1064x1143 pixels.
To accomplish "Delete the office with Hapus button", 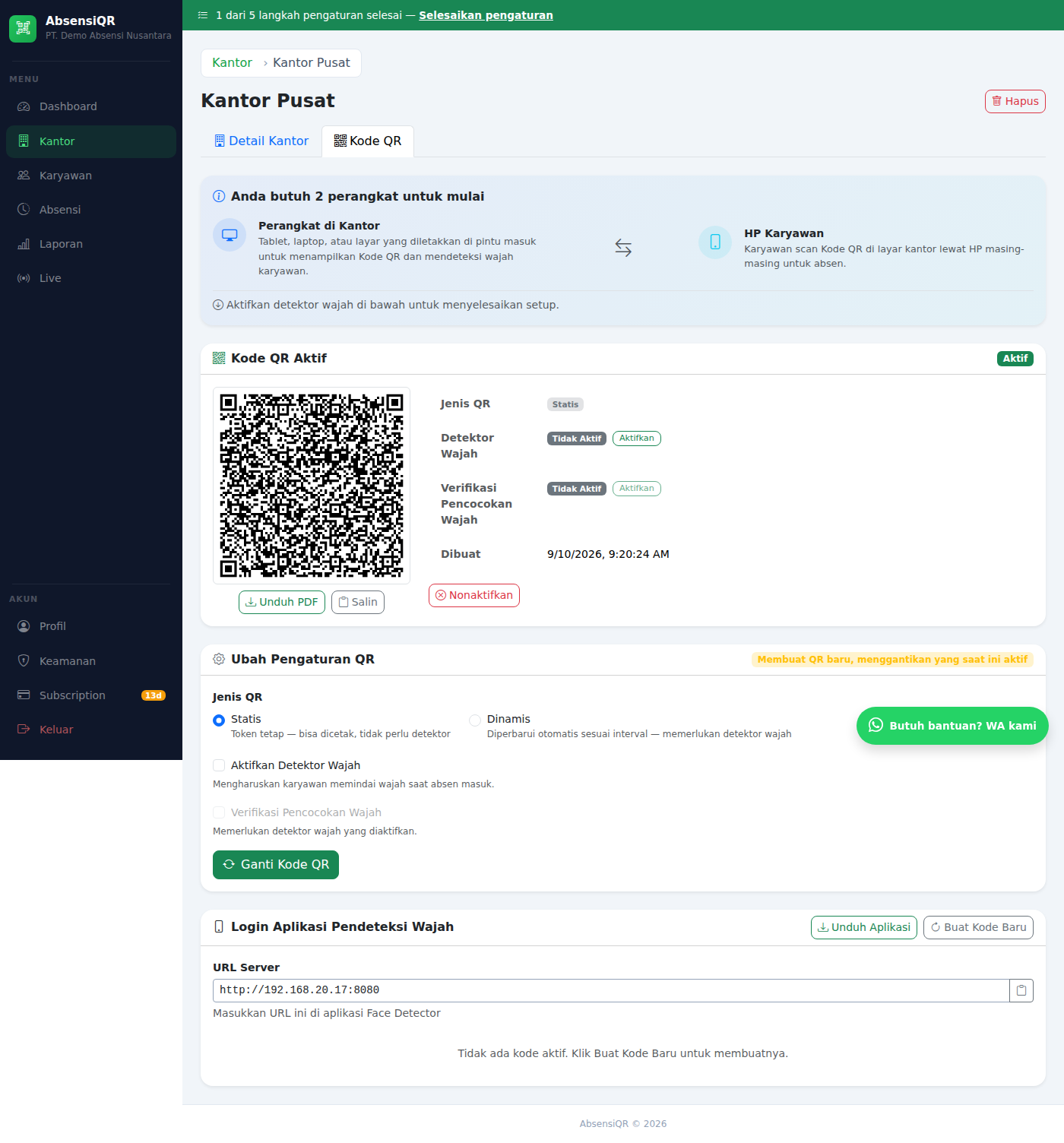I will point(1015,101).
